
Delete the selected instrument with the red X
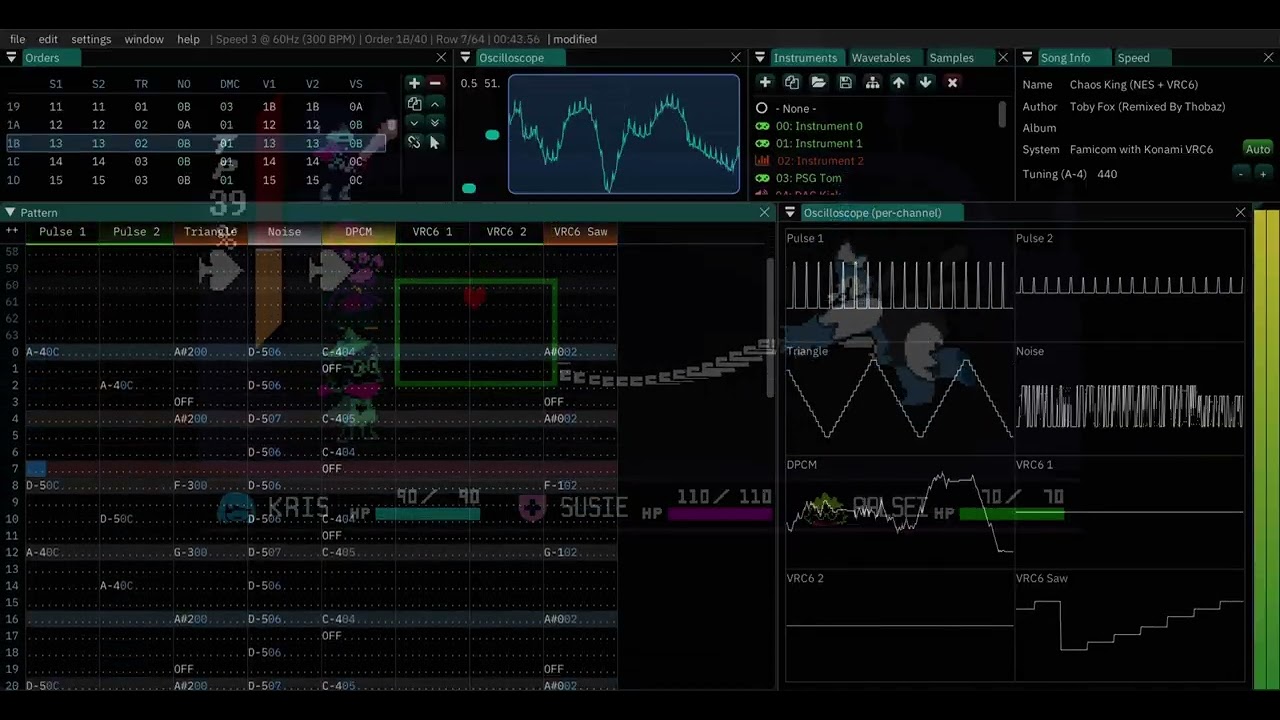tap(952, 83)
